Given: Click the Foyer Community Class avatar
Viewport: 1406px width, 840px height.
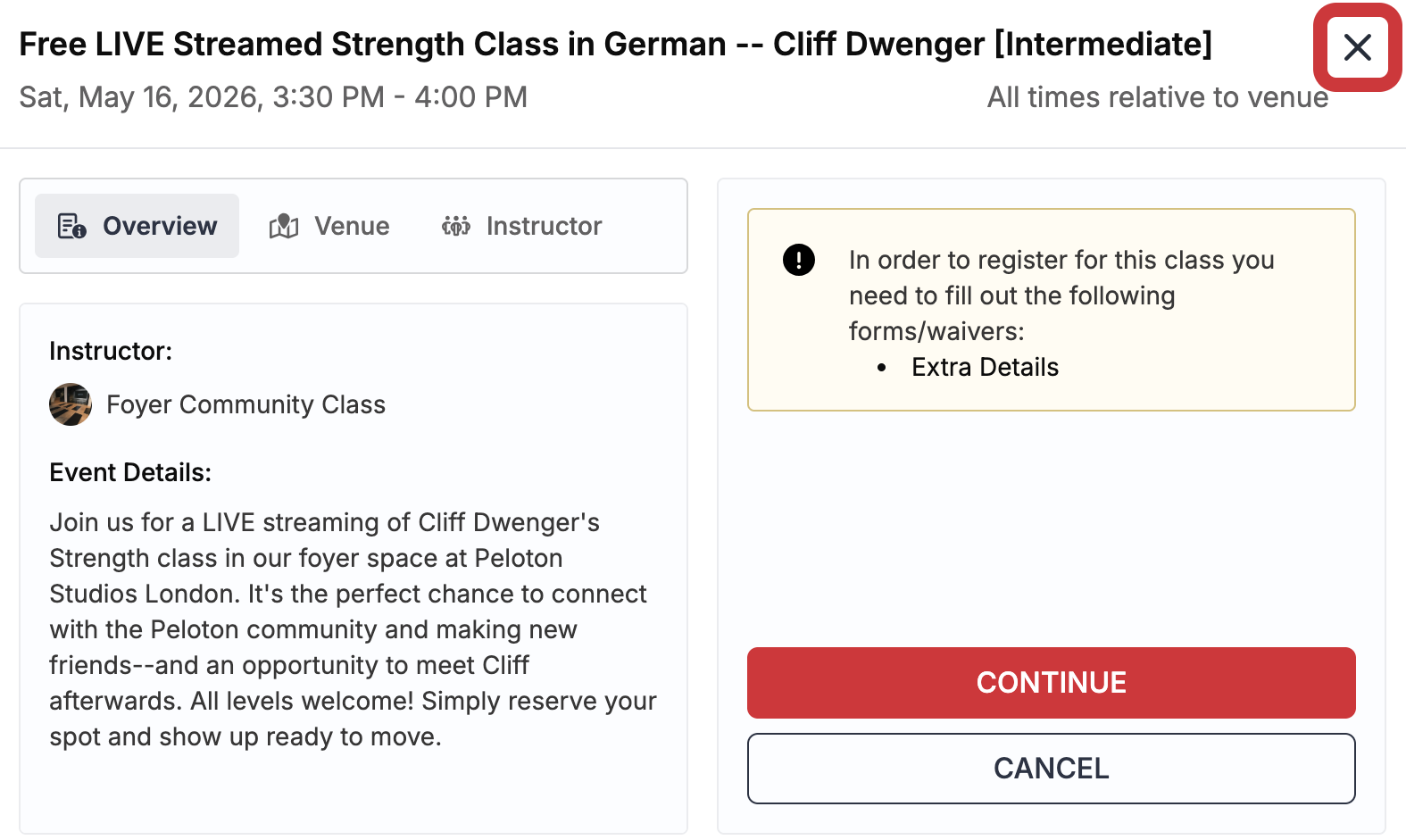Looking at the screenshot, I should click(71, 404).
